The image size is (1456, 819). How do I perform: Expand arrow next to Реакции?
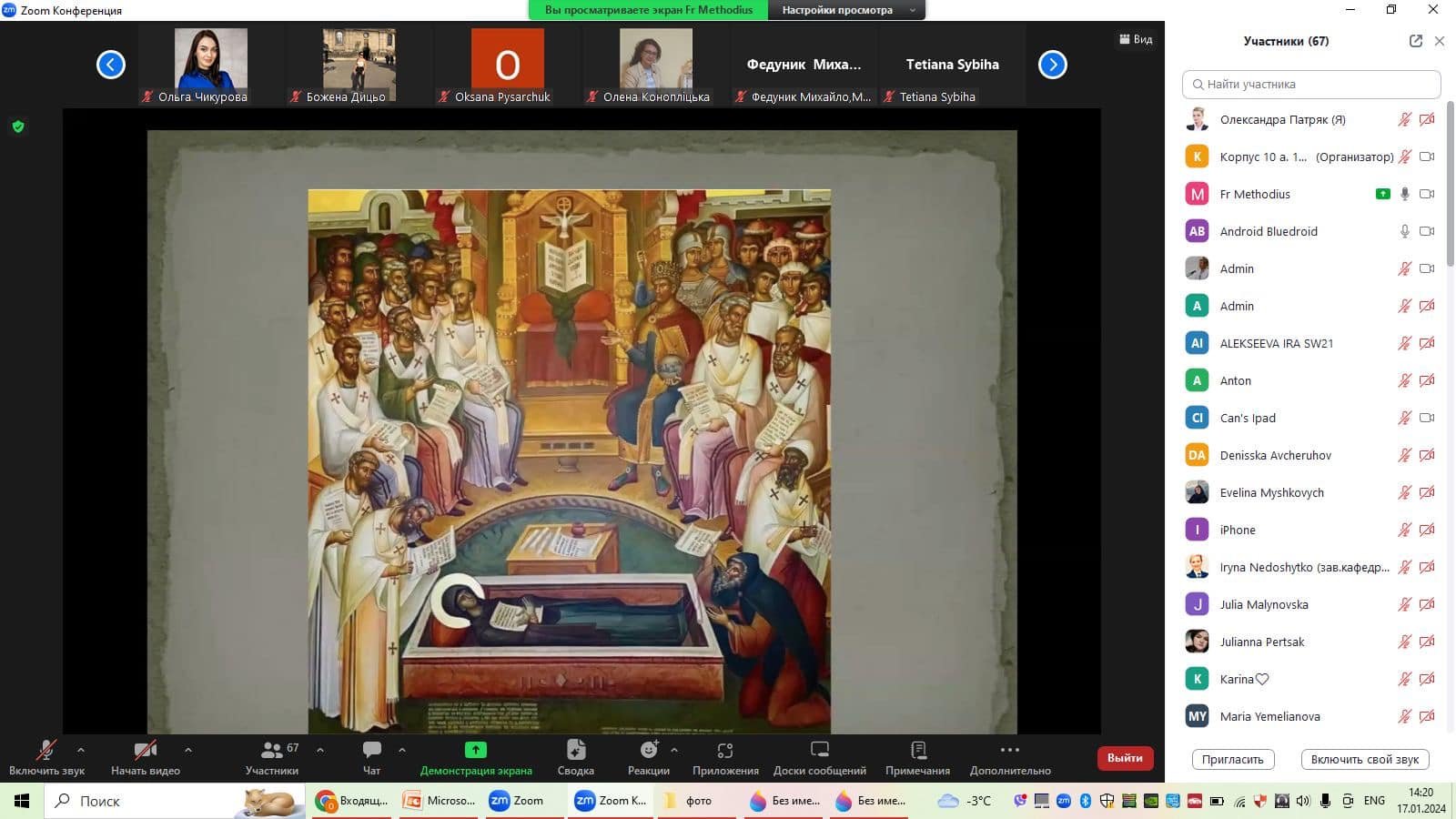(674, 750)
